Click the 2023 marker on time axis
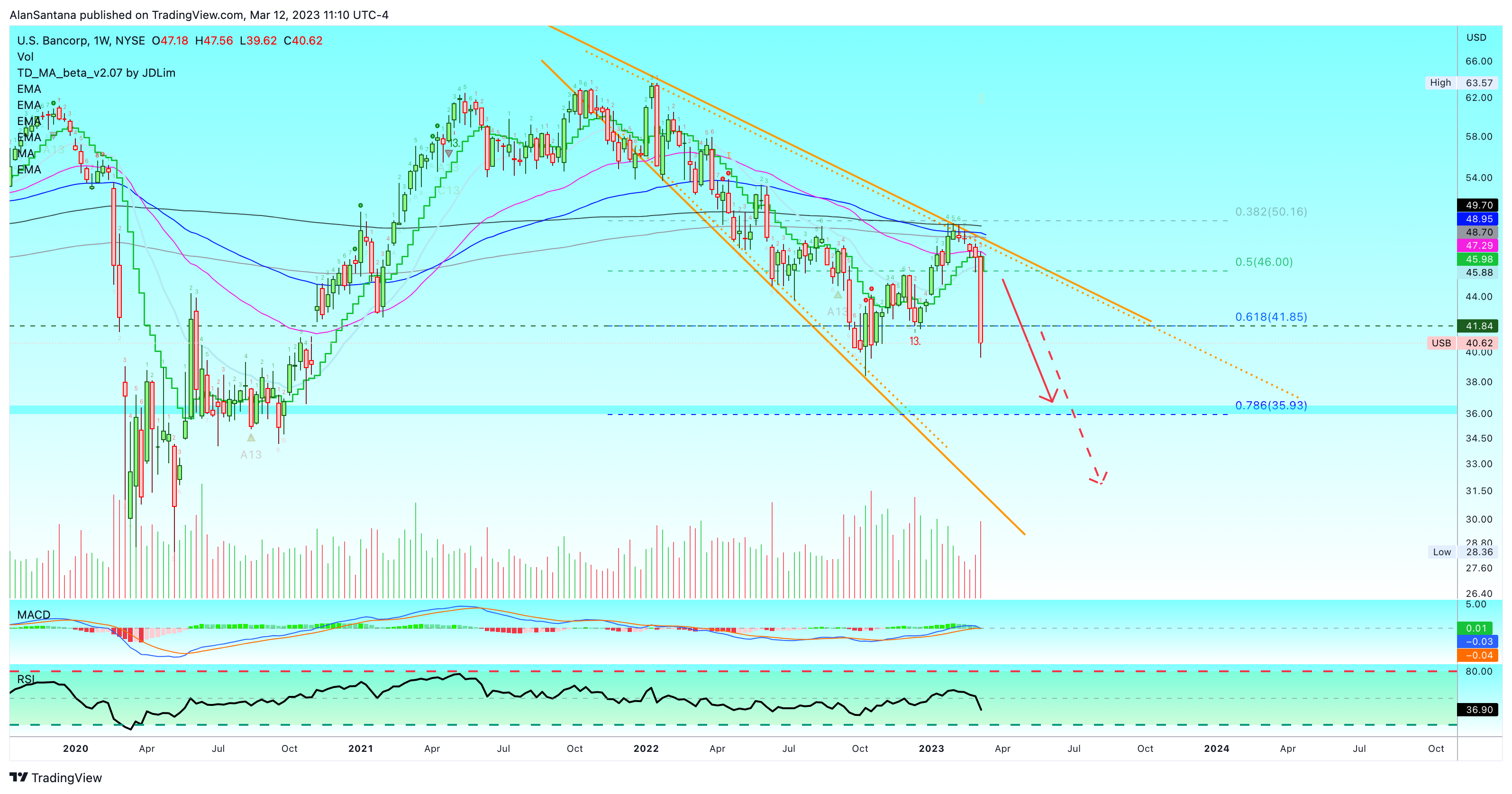This screenshot has width=1512, height=794. tap(931, 748)
